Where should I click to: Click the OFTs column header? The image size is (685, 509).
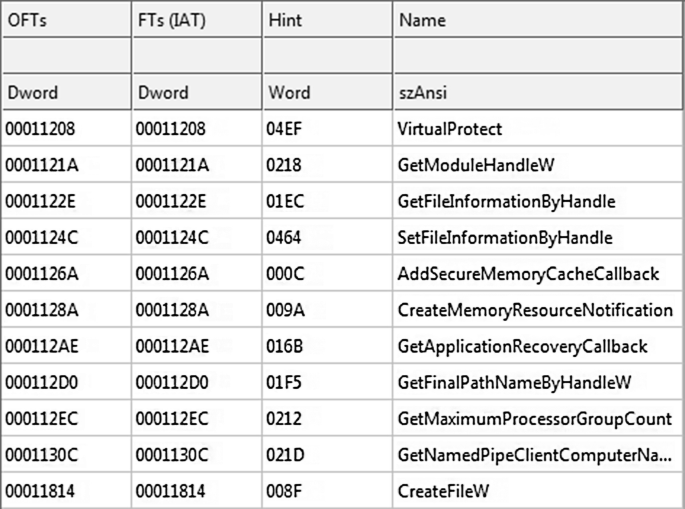[66, 20]
